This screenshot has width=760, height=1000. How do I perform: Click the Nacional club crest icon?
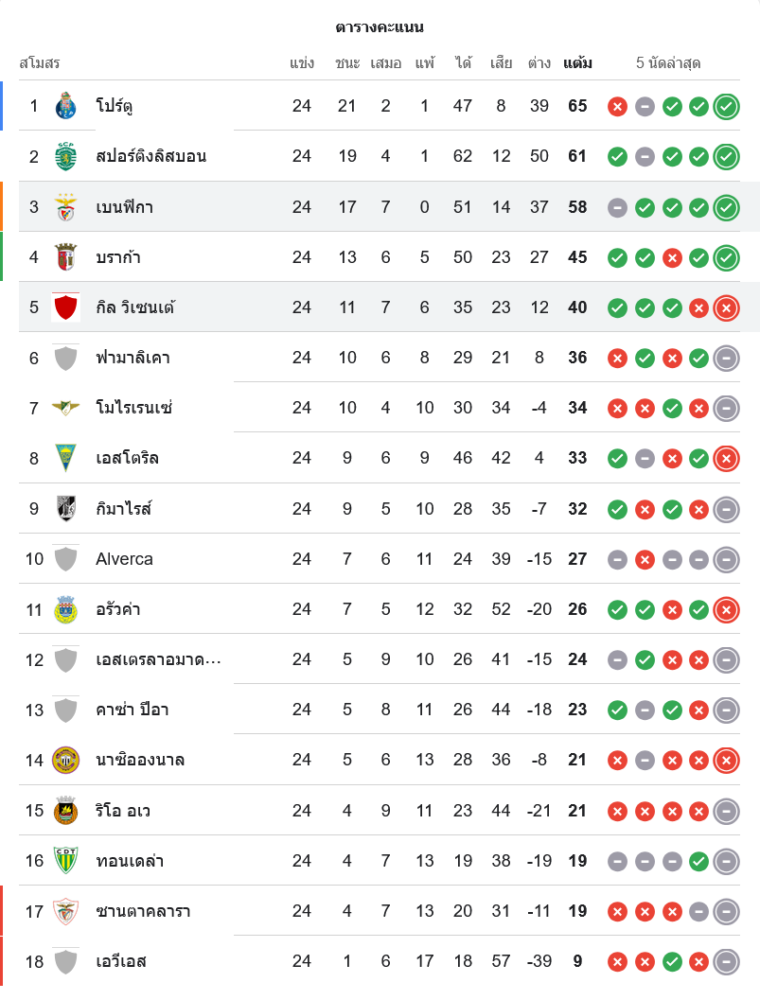[66, 760]
